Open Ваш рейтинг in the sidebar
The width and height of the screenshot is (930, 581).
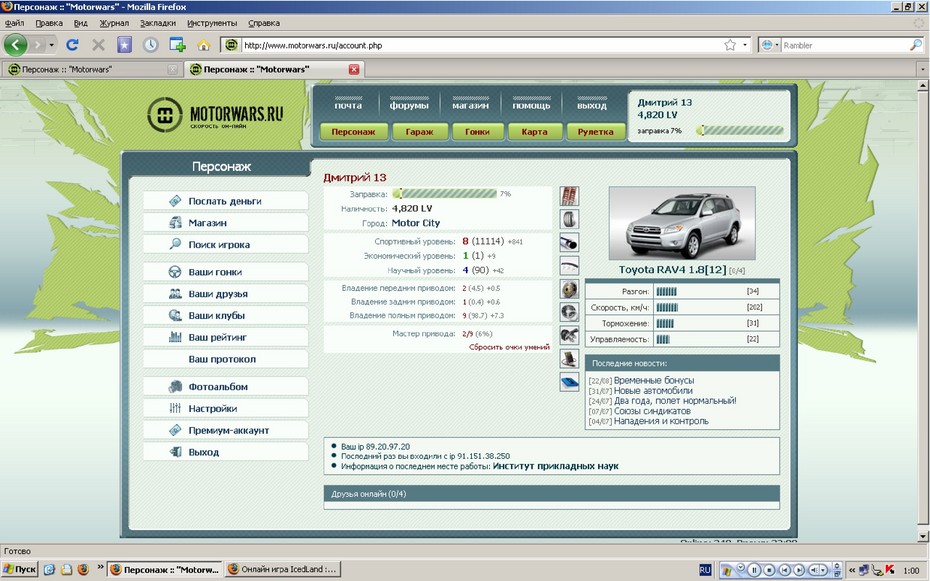[225, 337]
